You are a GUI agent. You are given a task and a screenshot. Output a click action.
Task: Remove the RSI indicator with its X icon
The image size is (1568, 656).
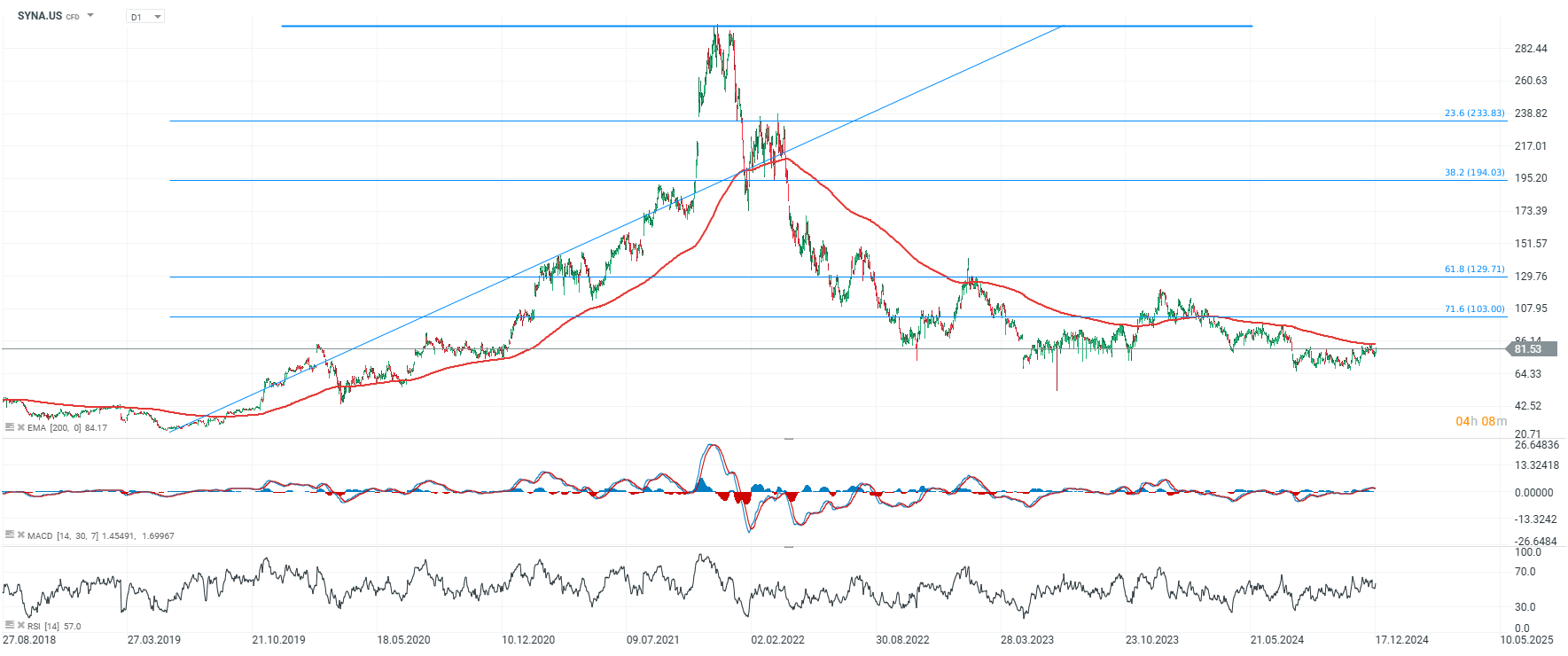pos(21,626)
